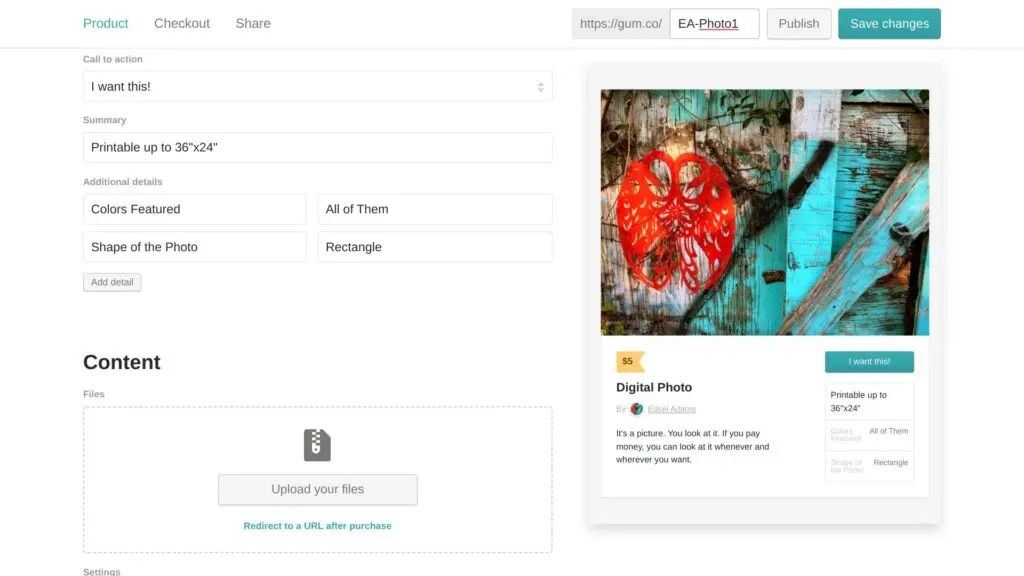1024x576 pixels.
Task: Click the zip file icon in upload area
Action: point(317,445)
